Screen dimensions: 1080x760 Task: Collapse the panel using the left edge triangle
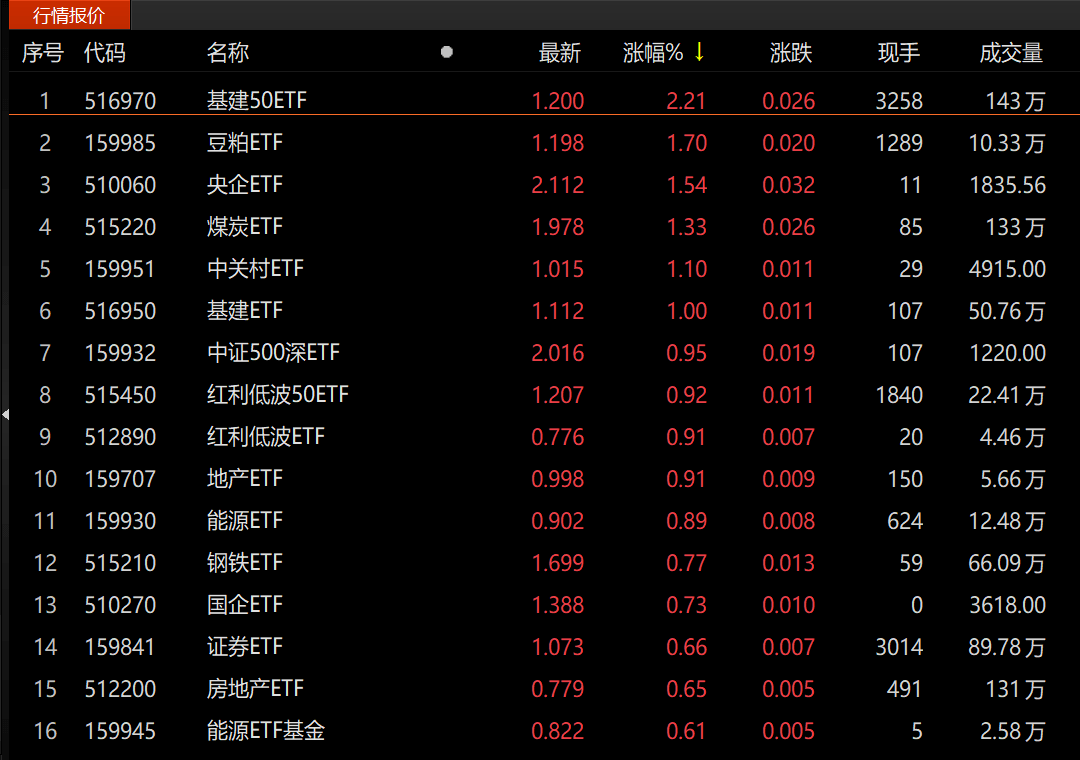click(6, 413)
